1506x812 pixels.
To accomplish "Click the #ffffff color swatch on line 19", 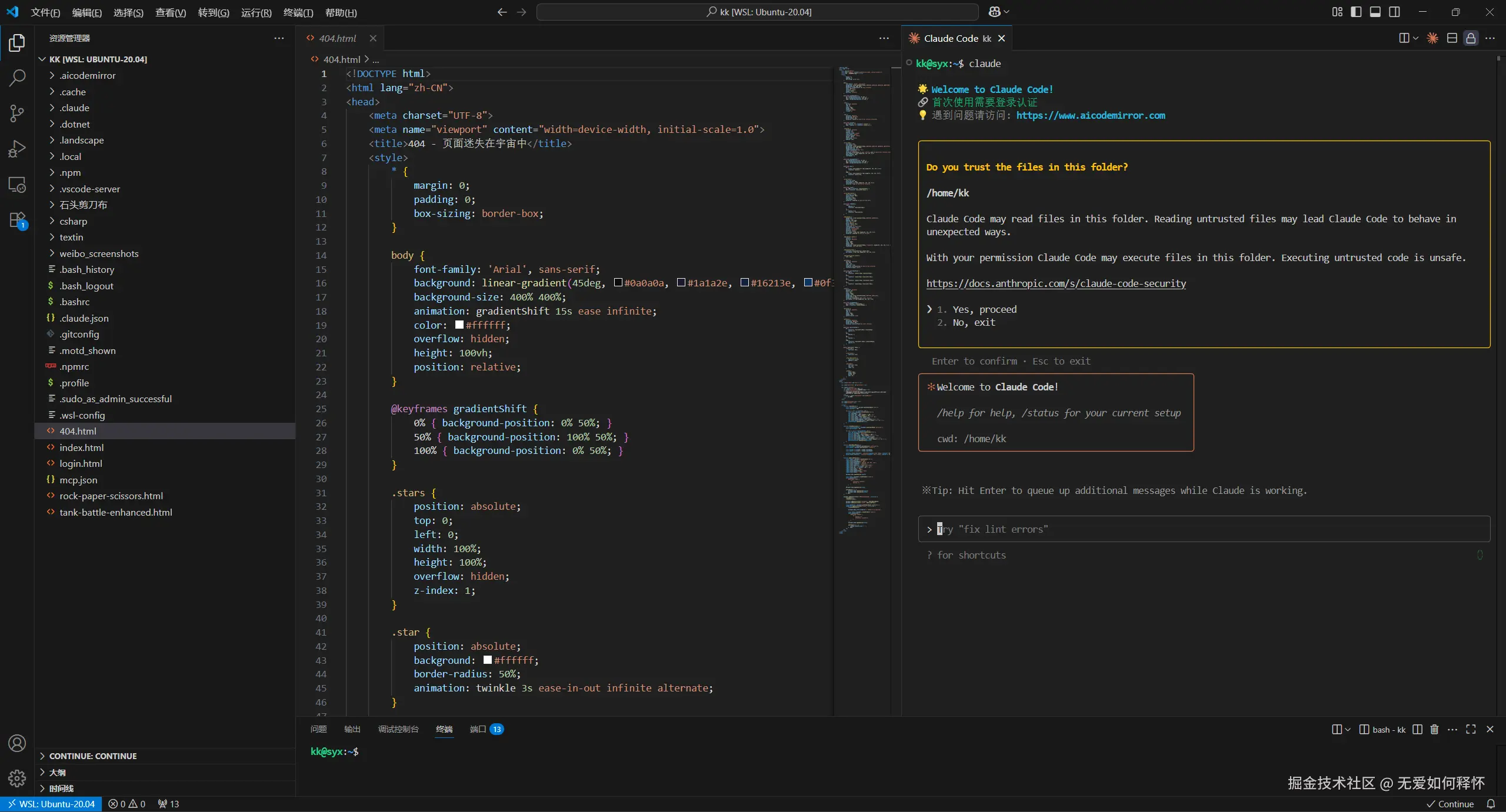I will (459, 325).
